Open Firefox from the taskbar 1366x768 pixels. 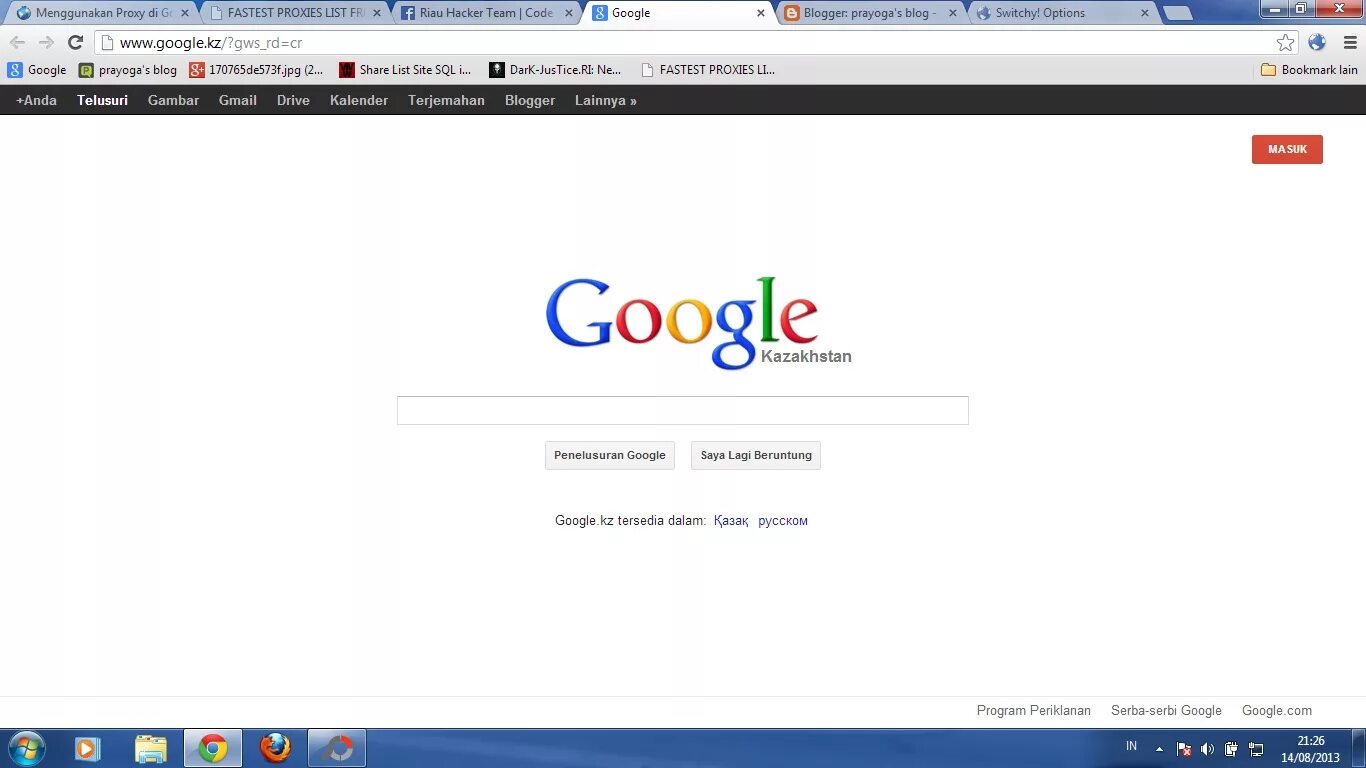pos(274,748)
